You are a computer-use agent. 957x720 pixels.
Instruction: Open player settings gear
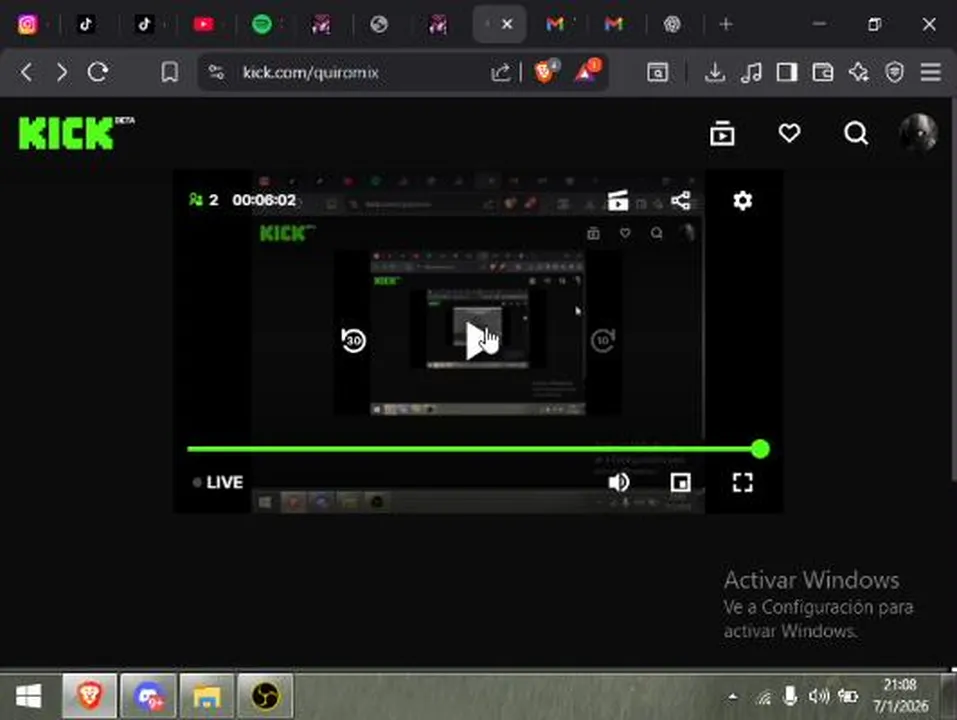click(742, 200)
